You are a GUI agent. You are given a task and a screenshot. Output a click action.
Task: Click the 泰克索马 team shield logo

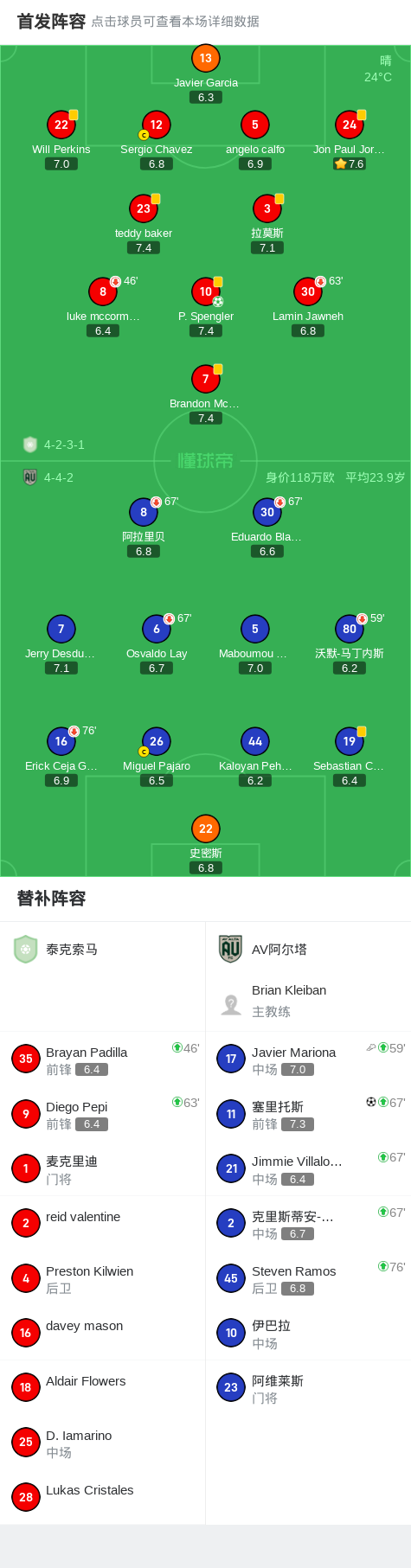[26, 949]
